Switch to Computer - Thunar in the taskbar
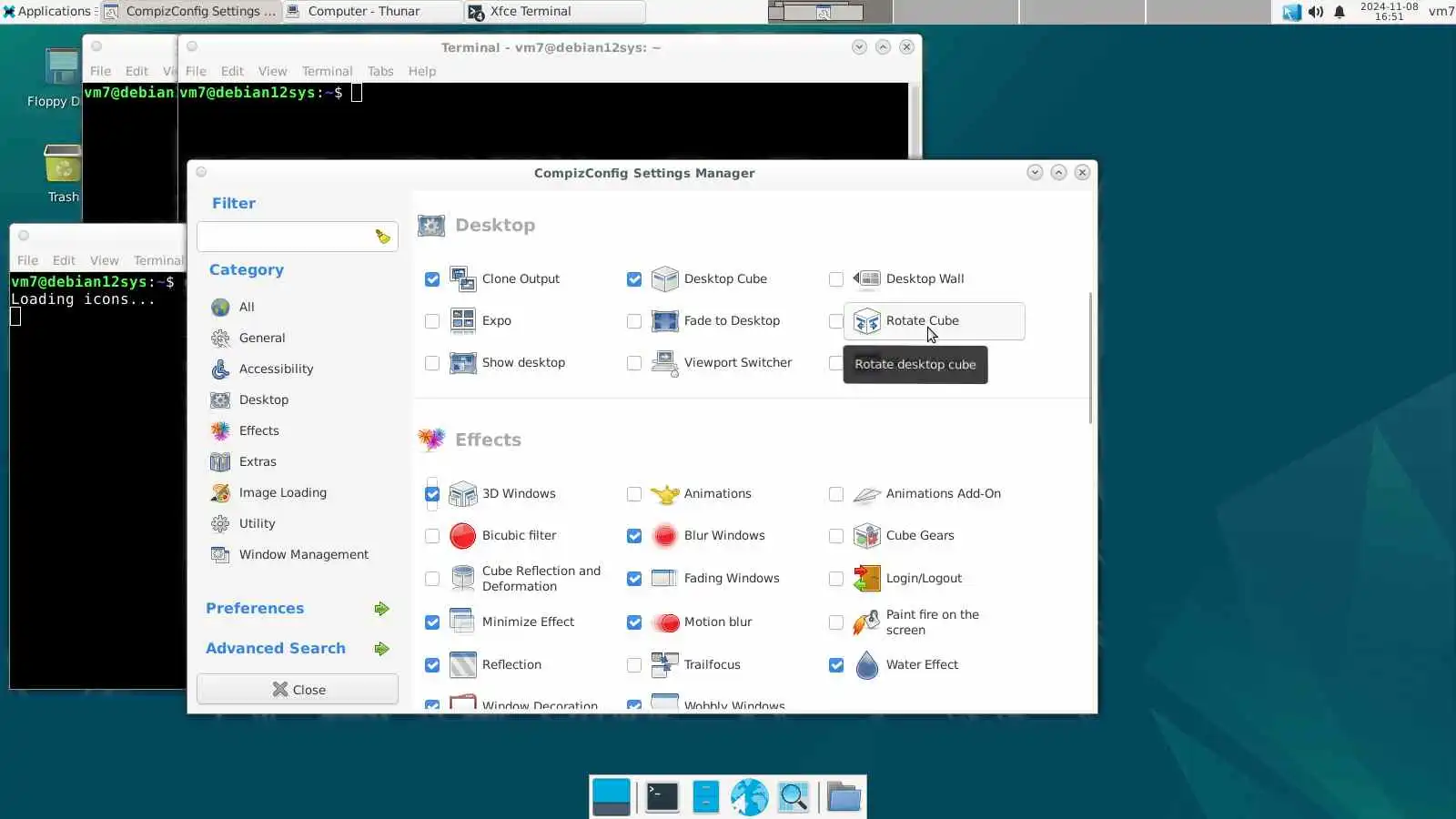Screen dimensions: 1456x819 point(372,11)
